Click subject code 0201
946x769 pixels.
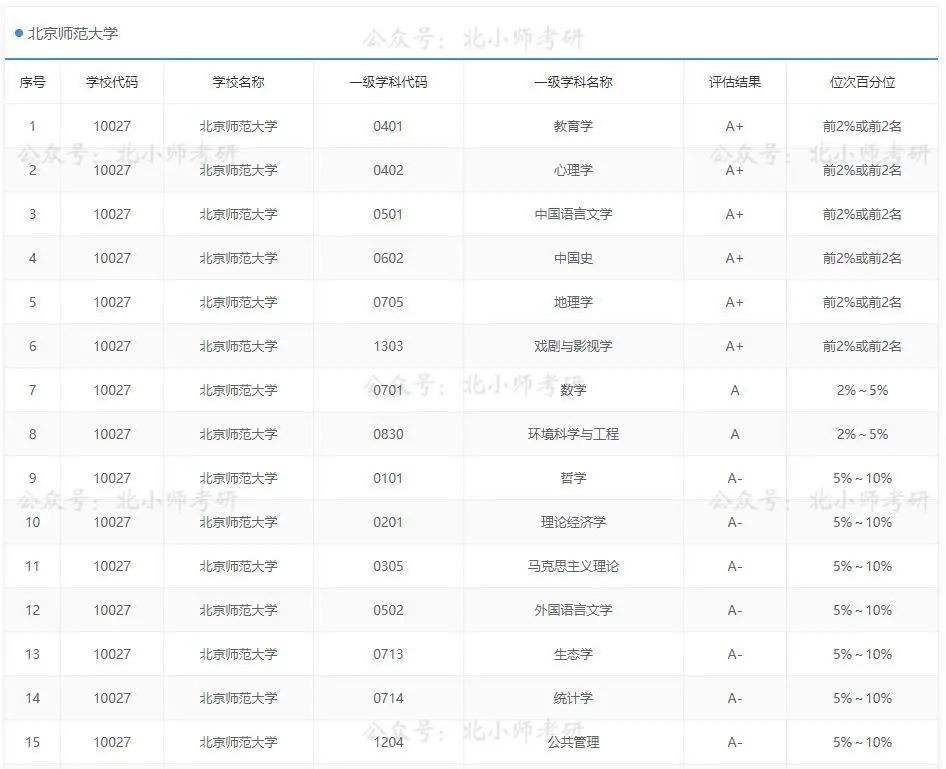click(388, 522)
